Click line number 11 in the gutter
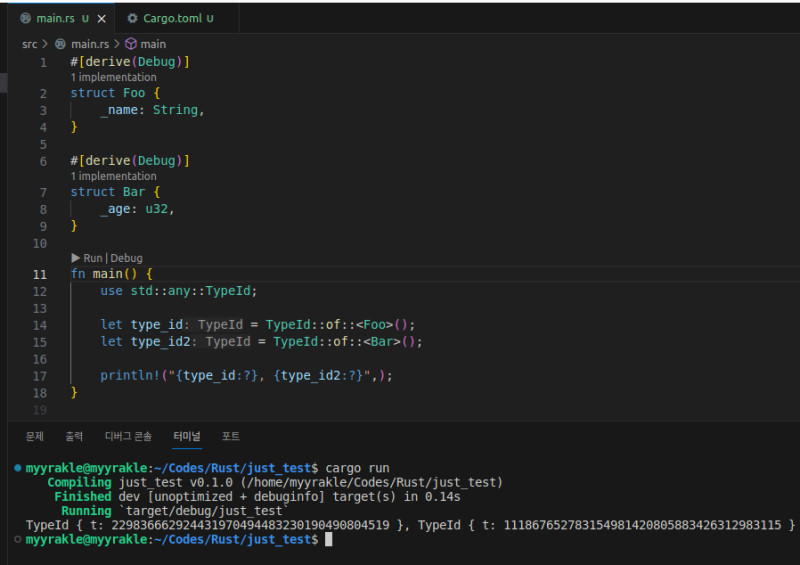Viewport: 800px width, 565px height. 39,274
